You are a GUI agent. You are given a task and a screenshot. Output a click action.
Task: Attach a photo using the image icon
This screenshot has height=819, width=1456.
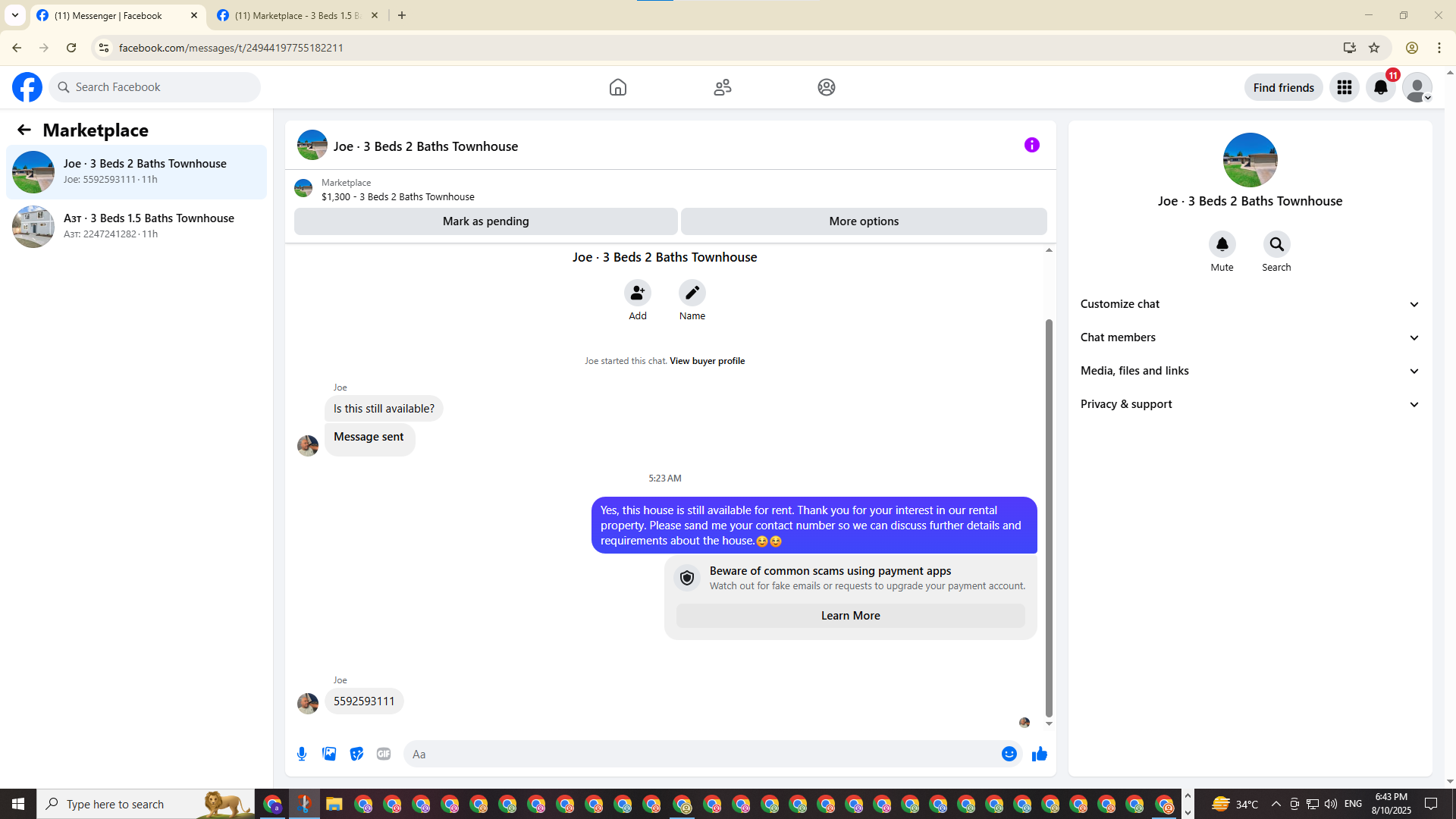(329, 754)
